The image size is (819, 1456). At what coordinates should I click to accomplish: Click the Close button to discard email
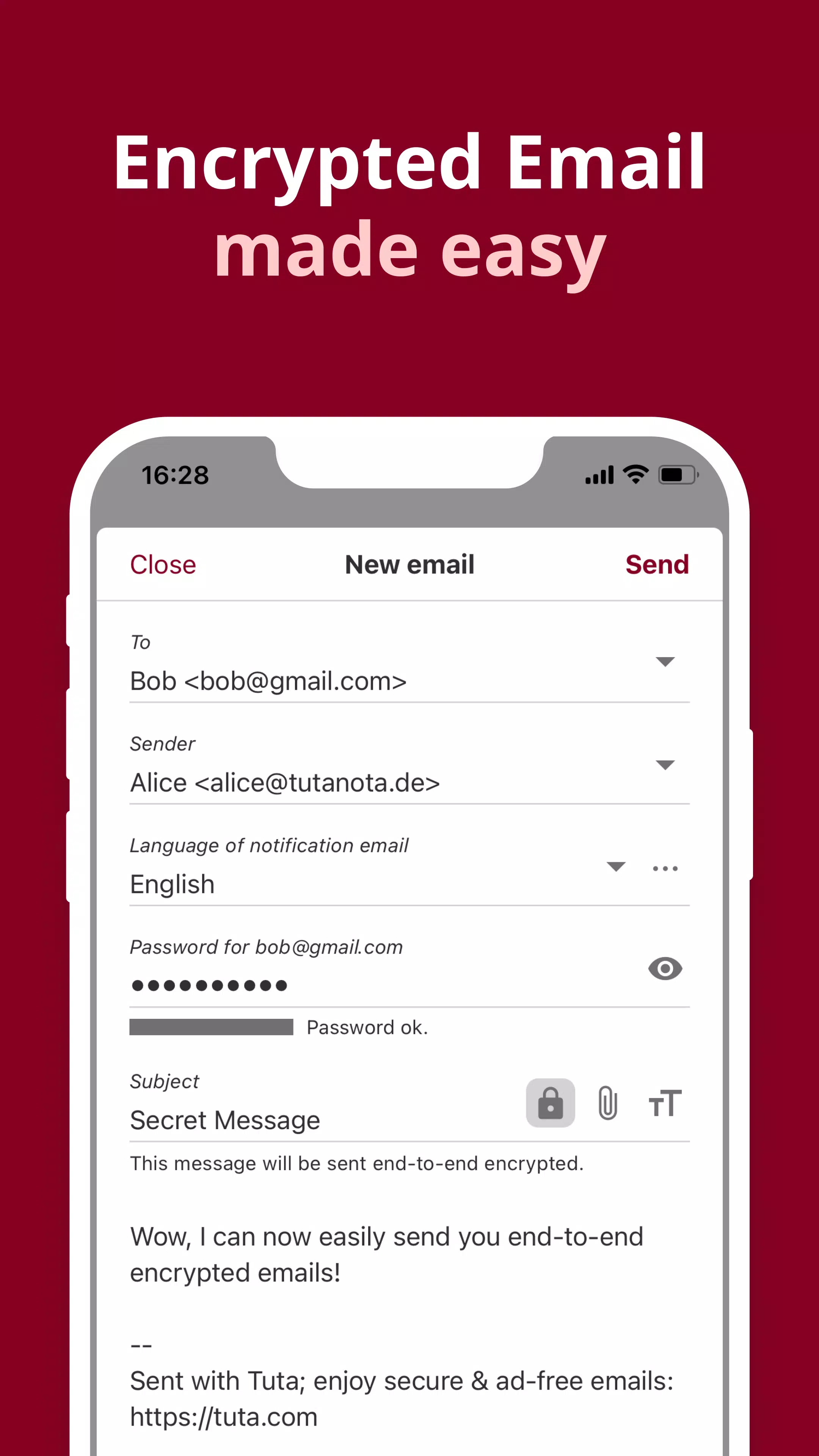pos(163,563)
